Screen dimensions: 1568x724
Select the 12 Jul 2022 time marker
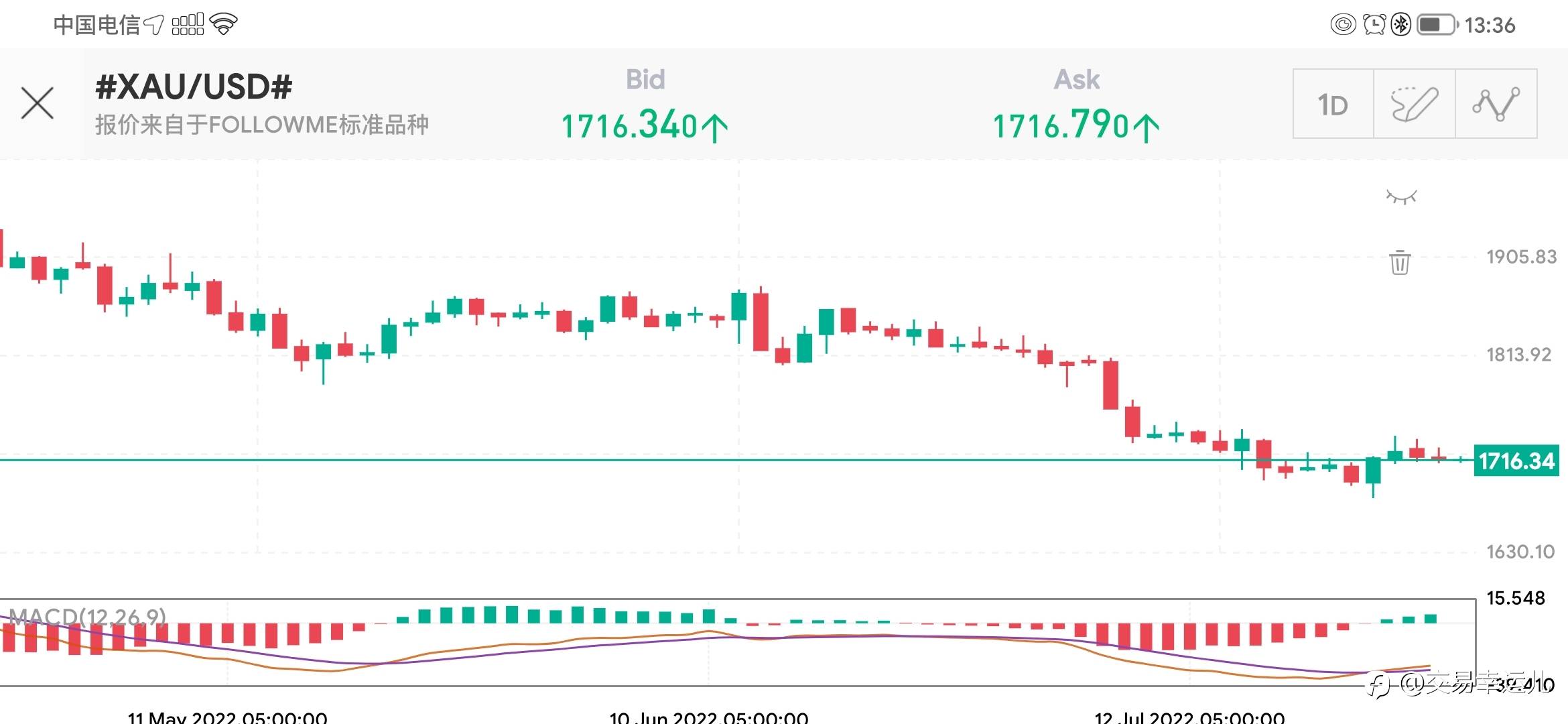click(1189, 717)
